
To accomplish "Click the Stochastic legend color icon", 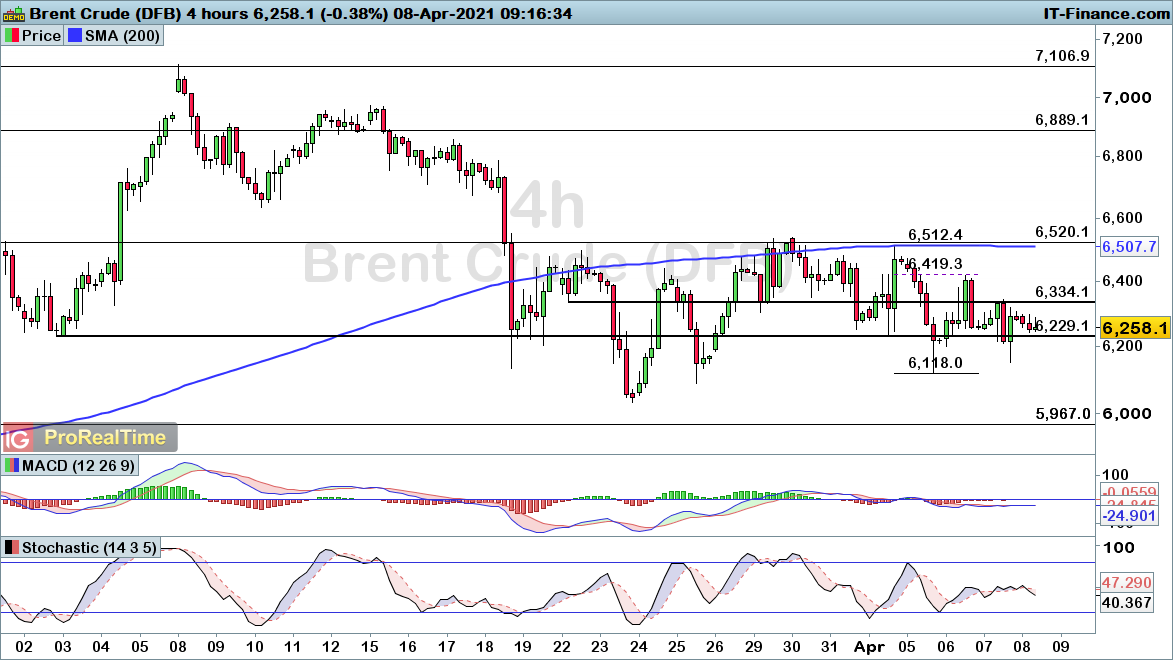I will [11, 548].
